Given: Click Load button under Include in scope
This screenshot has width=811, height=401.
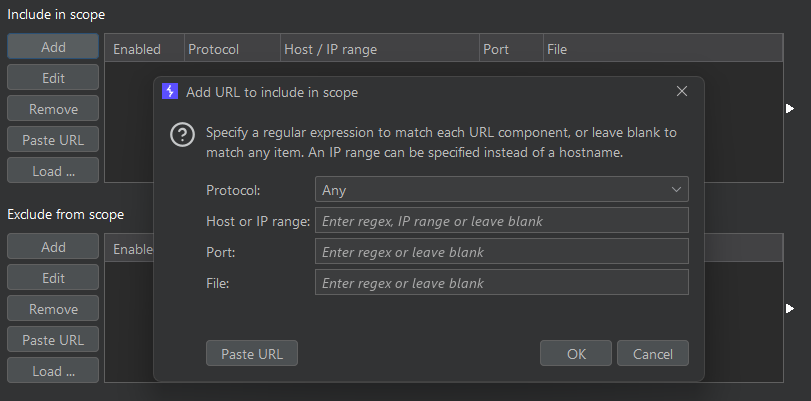Looking at the screenshot, I should tap(53, 171).
